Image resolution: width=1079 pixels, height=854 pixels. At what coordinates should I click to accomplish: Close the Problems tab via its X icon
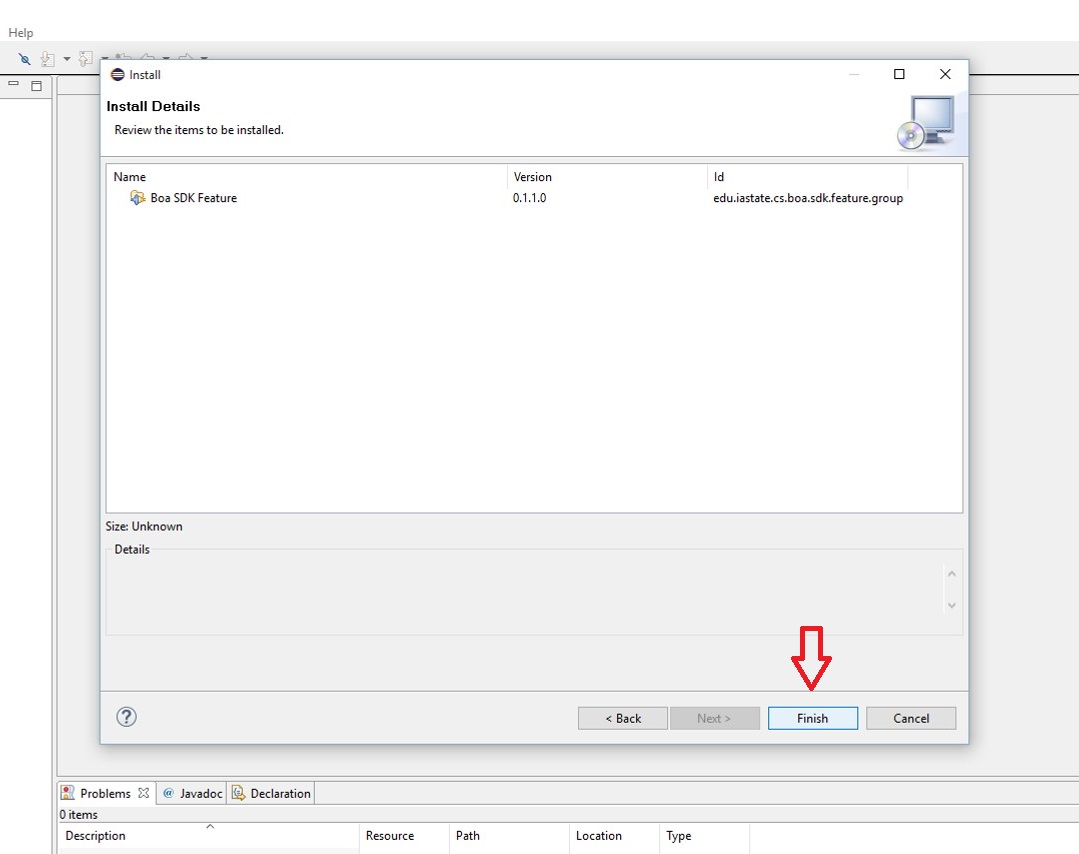[143, 793]
